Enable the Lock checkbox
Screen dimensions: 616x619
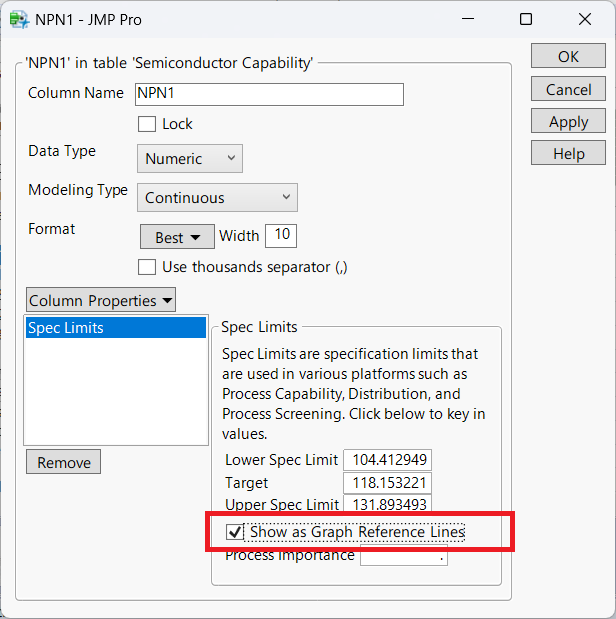coord(147,124)
